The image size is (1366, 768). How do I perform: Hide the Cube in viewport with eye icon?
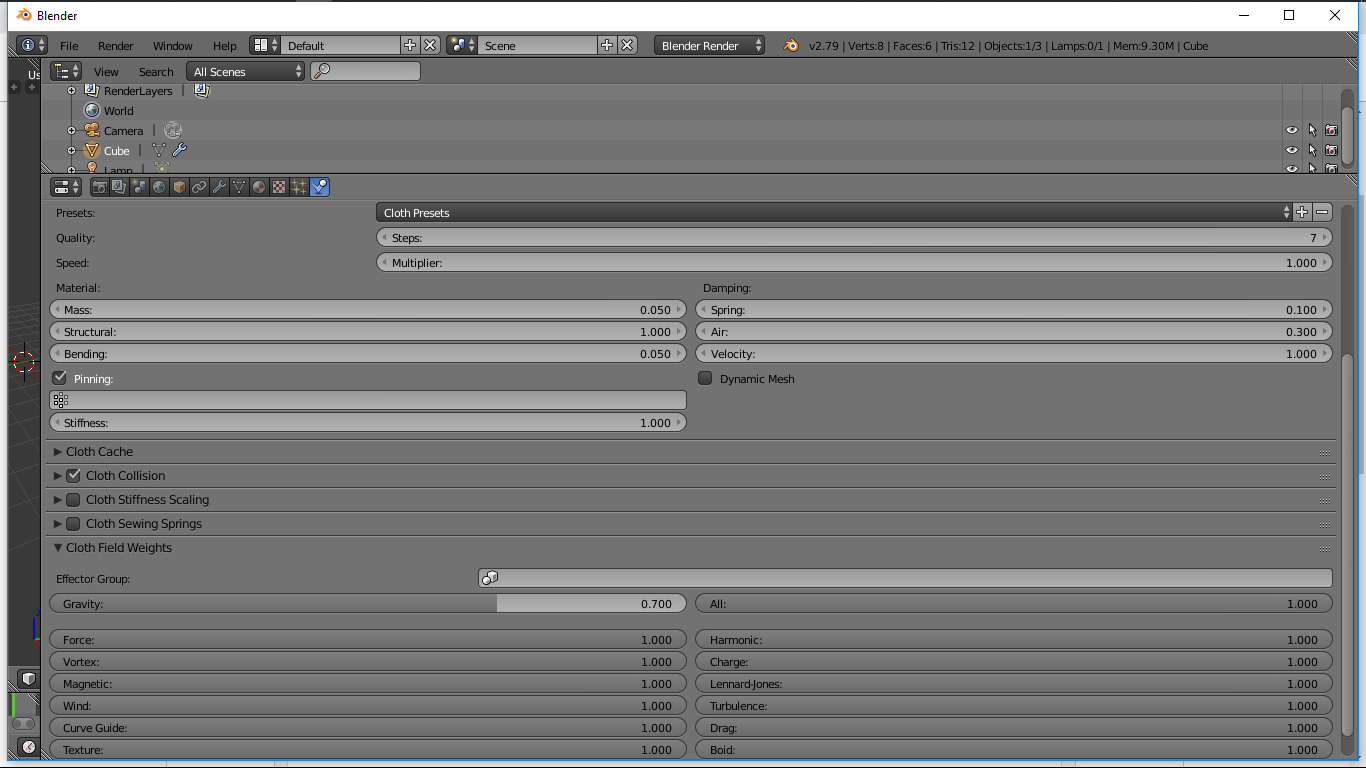click(1292, 150)
